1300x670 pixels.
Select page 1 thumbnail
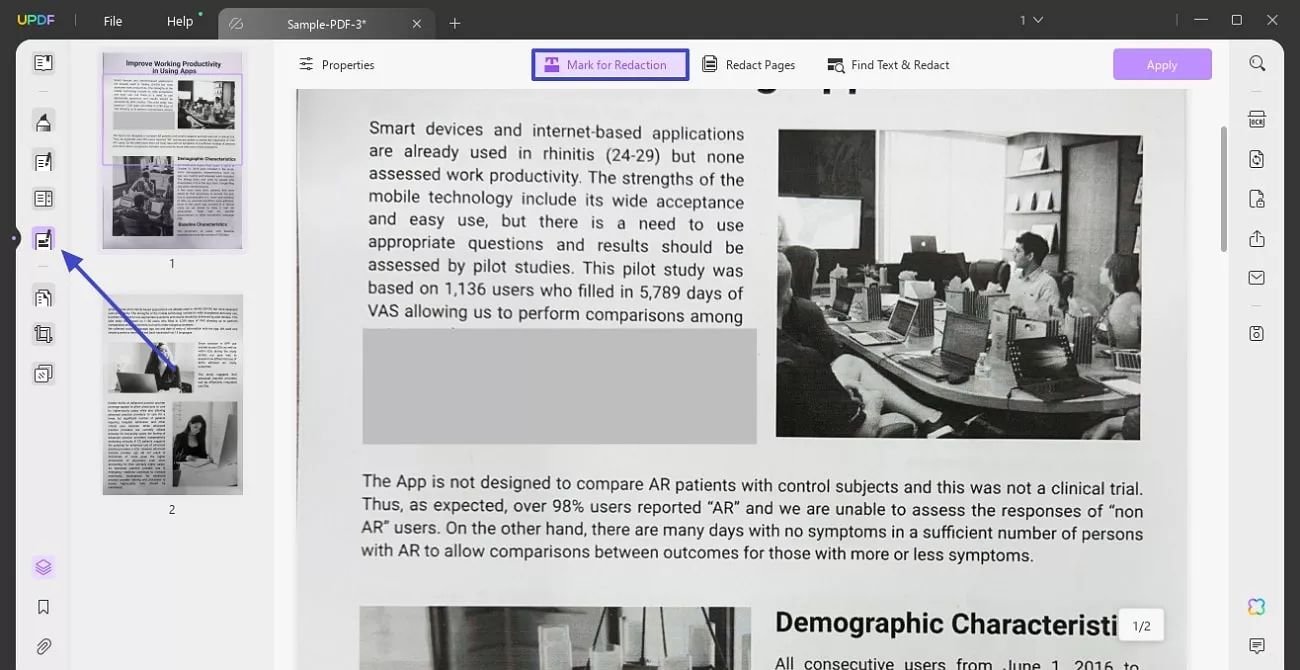(172, 150)
